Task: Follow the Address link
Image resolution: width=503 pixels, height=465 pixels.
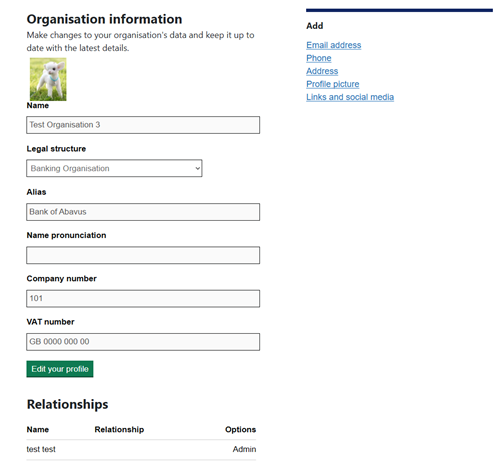Action: (x=322, y=71)
